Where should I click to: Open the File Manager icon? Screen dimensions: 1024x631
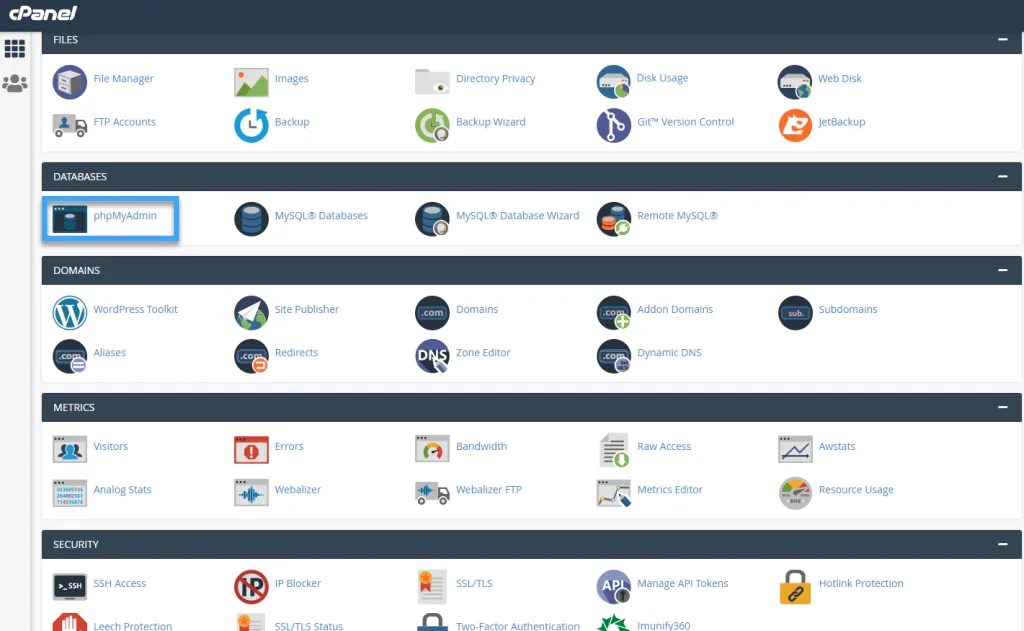[x=69, y=82]
